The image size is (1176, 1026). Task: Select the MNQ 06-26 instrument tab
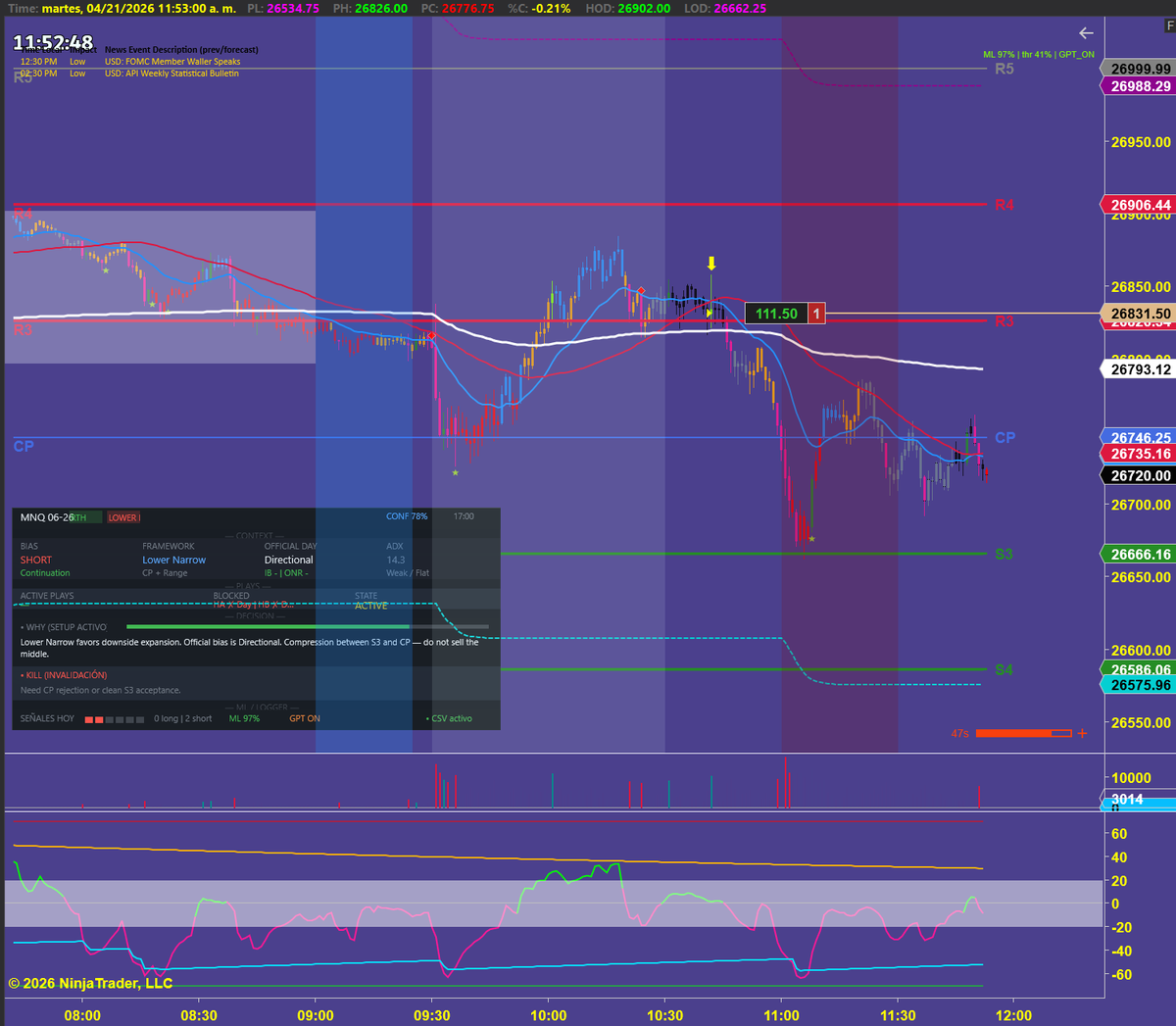(47, 517)
